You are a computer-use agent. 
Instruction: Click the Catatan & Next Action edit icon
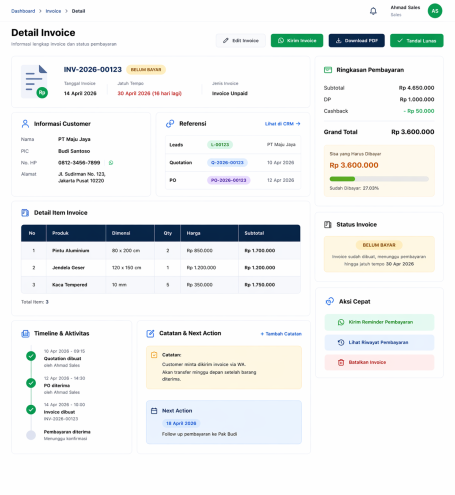150,333
